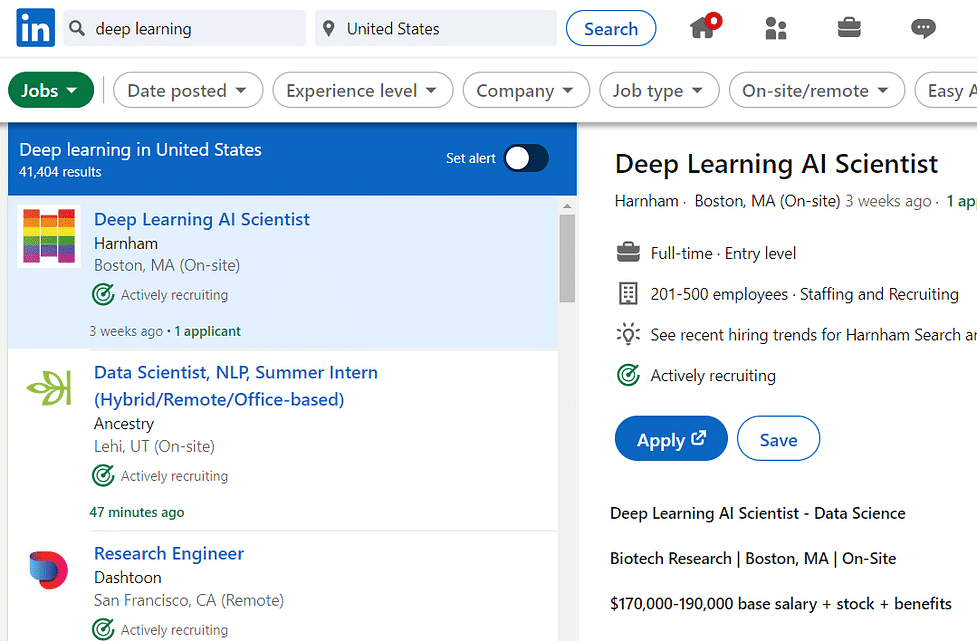Click the Apply button

click(x=671, y=439)
